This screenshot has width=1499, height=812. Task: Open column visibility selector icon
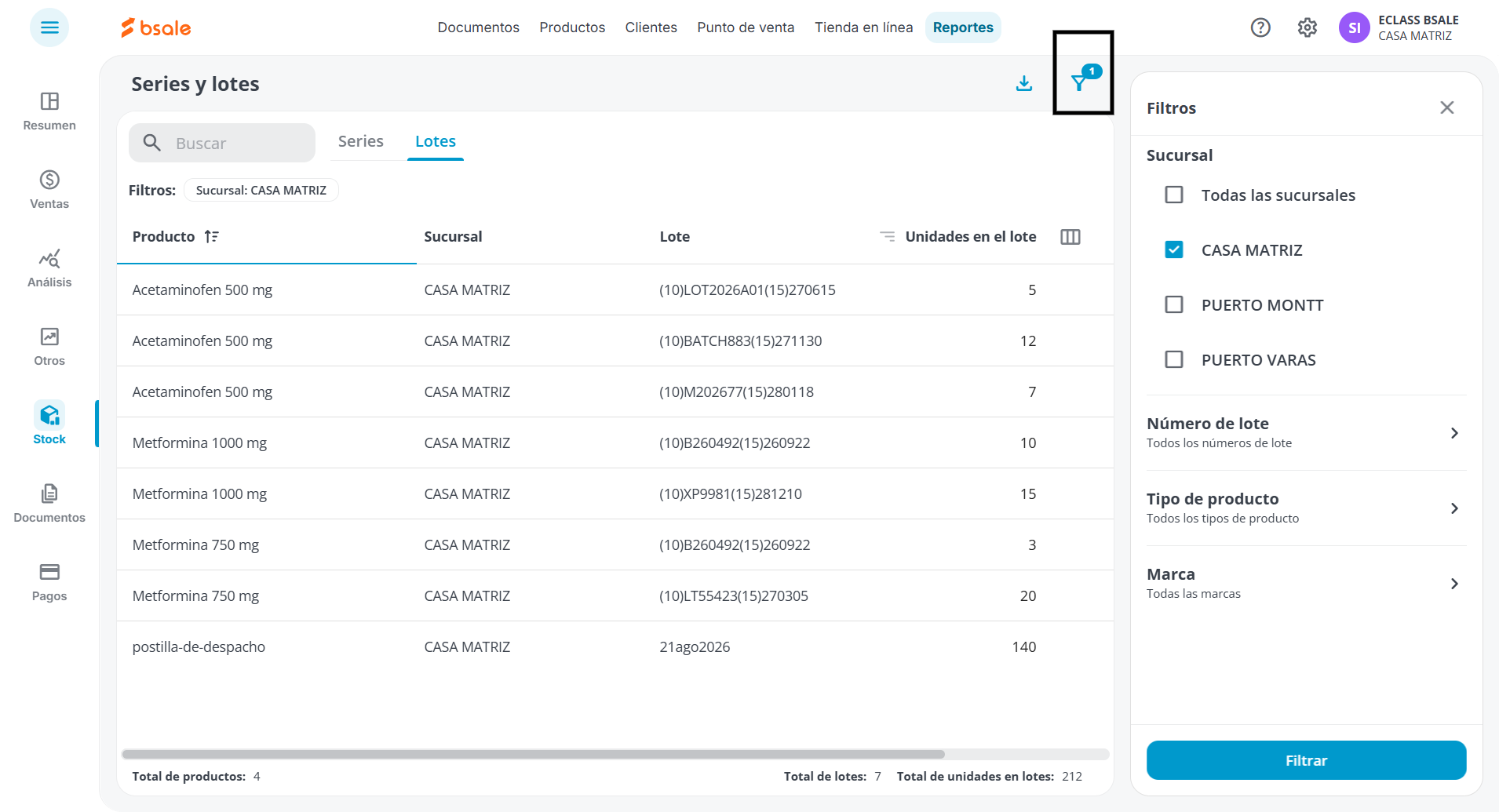pos(1070,237)
